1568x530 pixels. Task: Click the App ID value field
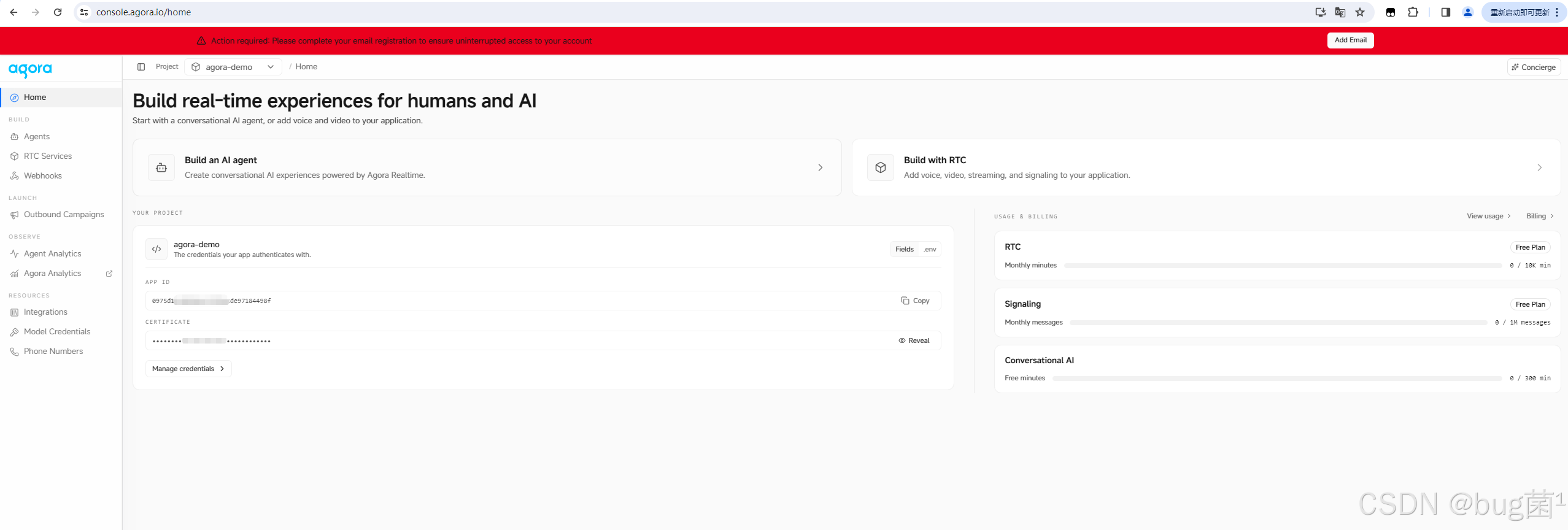pos(543,301)
